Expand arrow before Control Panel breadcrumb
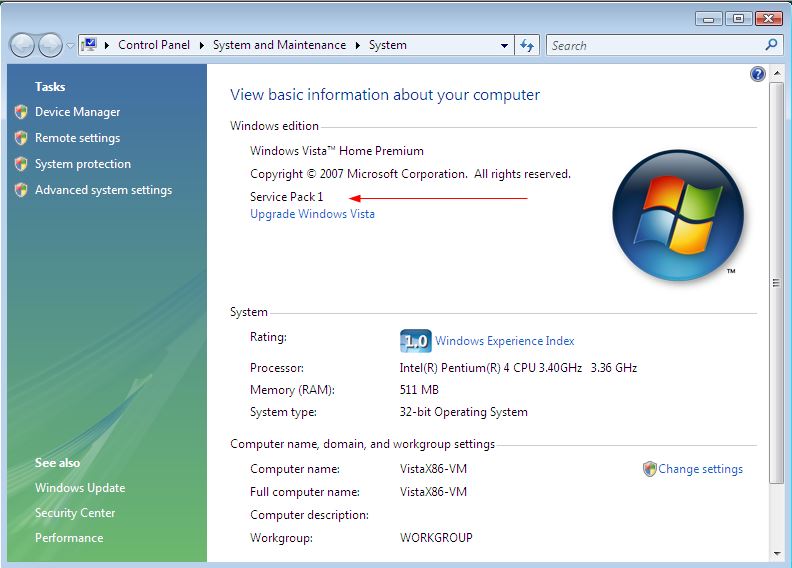The height and width of the screenshot is (568, 792). 107,45
